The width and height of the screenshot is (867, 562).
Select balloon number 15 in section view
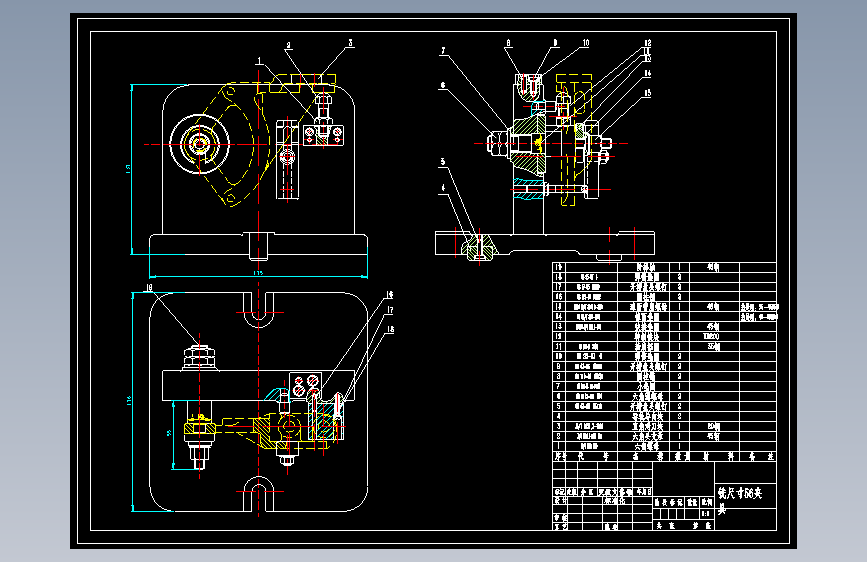(x=647, y=93)
